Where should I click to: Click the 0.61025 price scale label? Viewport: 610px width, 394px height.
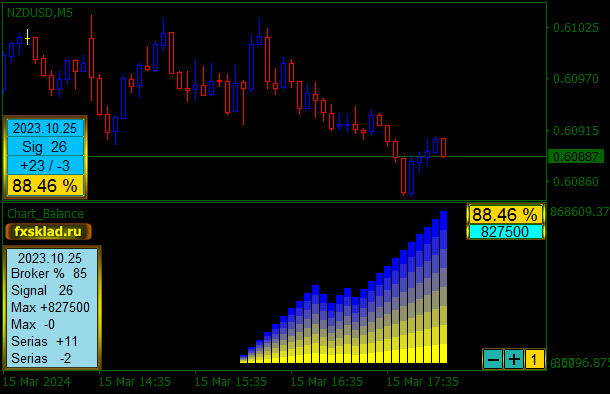[576, 28]
